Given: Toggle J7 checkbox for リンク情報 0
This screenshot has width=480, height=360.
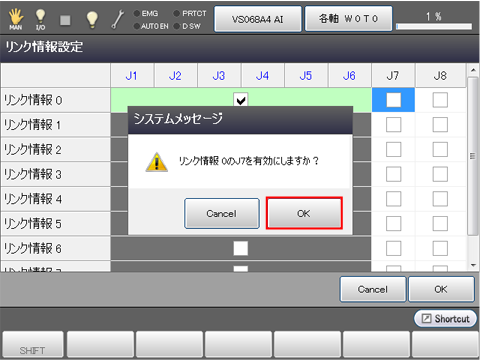Looking at the screenshot, I should 393,100.
